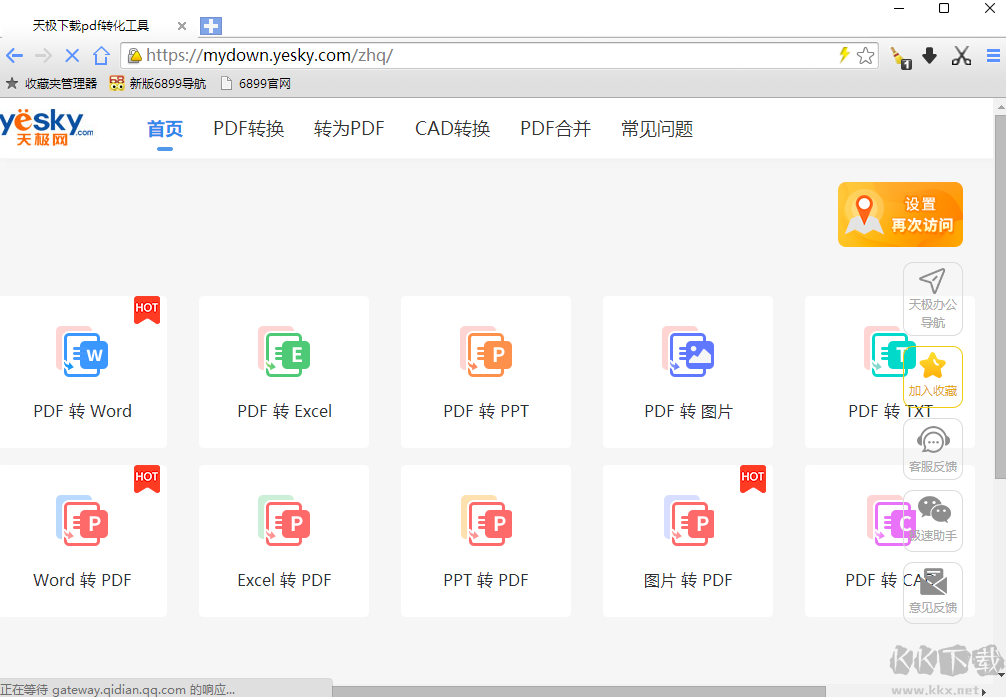The width and height of the screenshot is (1006, 697).
Task: Open 常见问题 page
Action: point(656,129)
